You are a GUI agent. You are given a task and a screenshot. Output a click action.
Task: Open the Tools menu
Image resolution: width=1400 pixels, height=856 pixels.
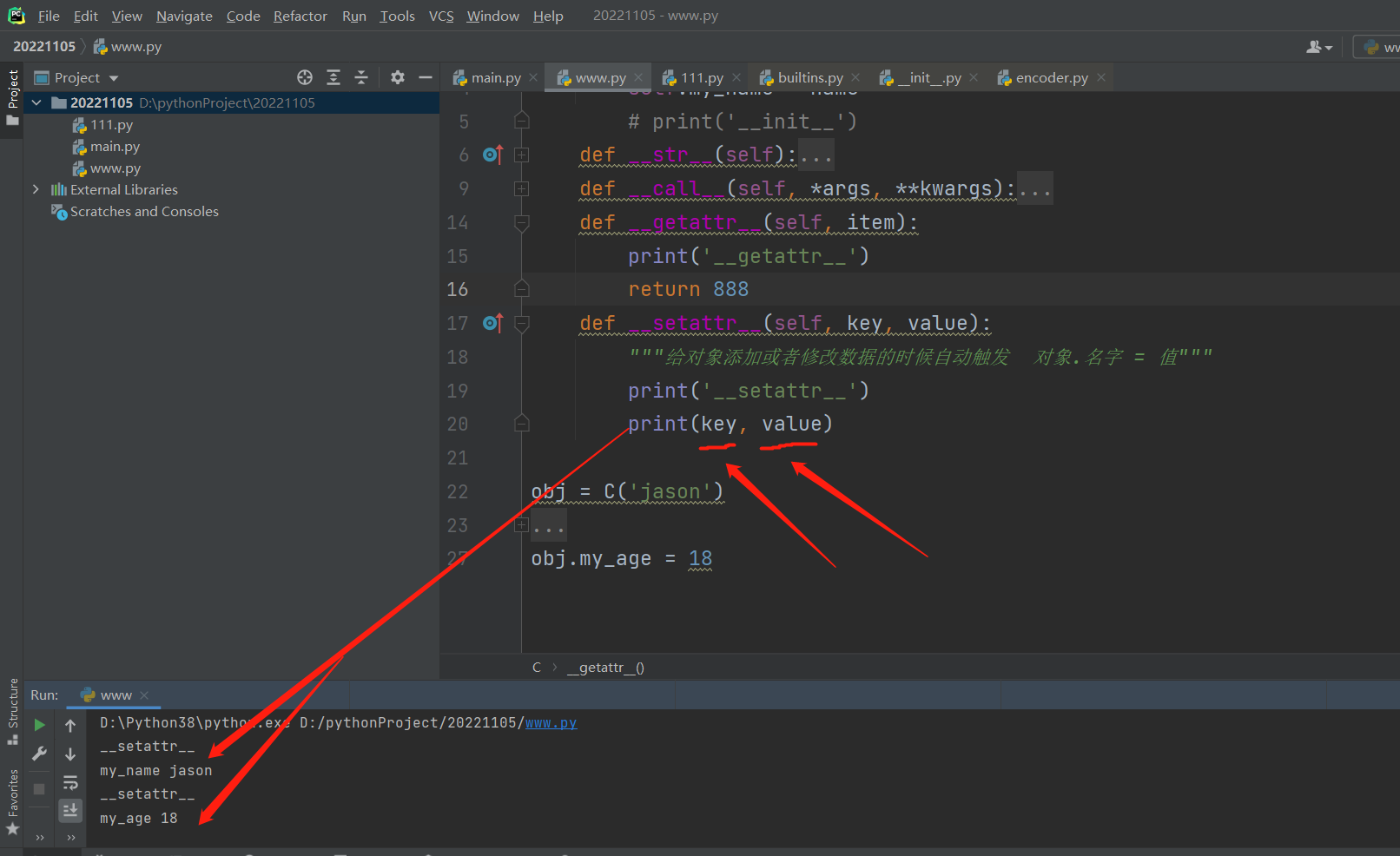(x=397, y=16)
